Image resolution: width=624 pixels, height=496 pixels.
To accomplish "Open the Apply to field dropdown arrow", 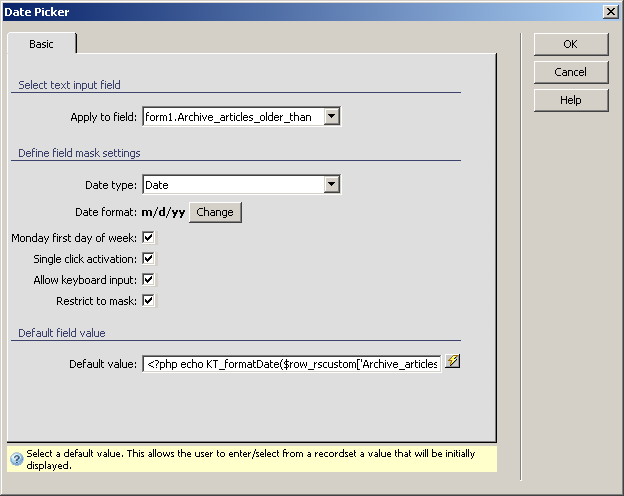I will [332, 117].
